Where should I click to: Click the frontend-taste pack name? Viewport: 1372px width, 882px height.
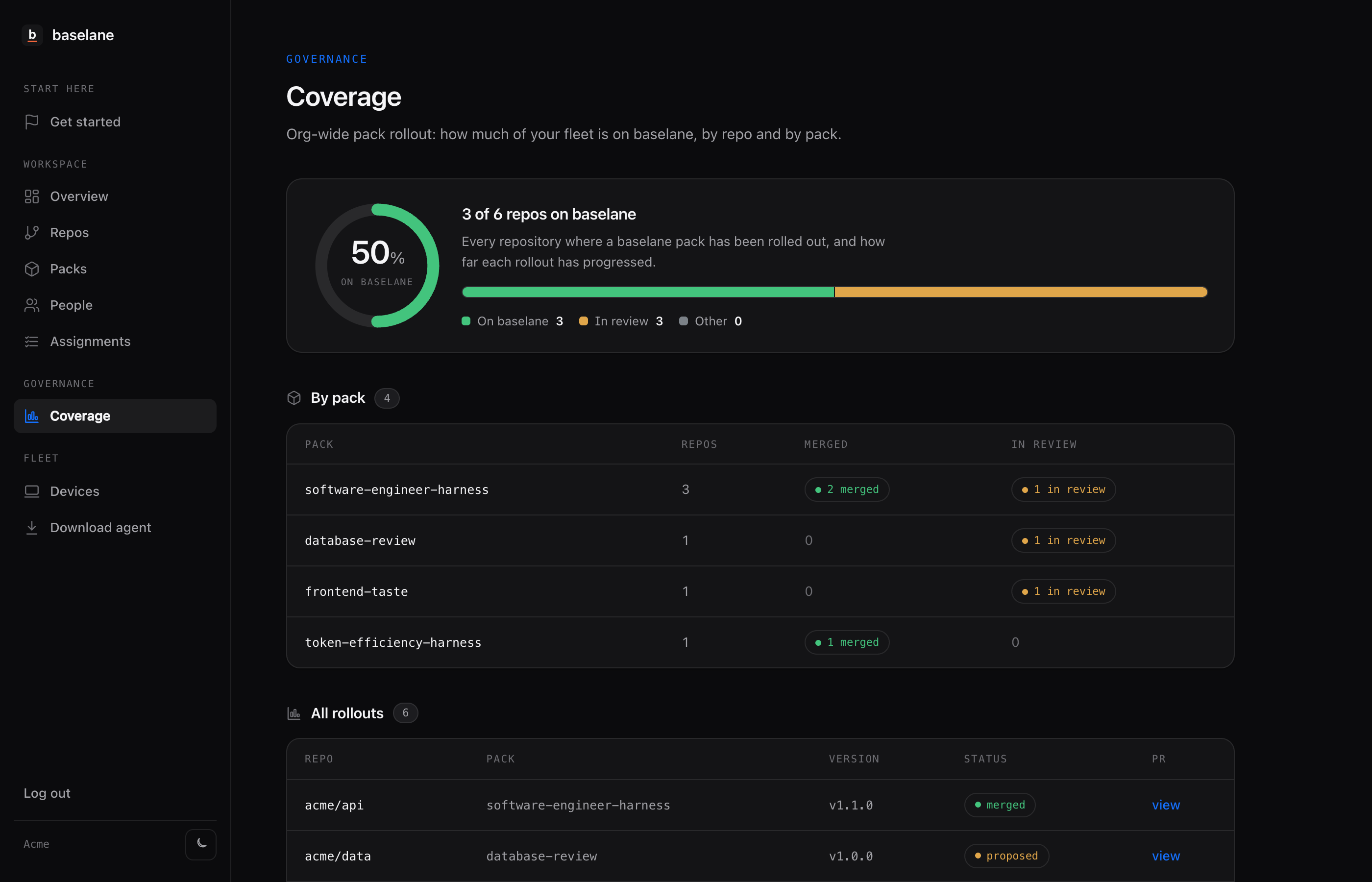(356, 591)
